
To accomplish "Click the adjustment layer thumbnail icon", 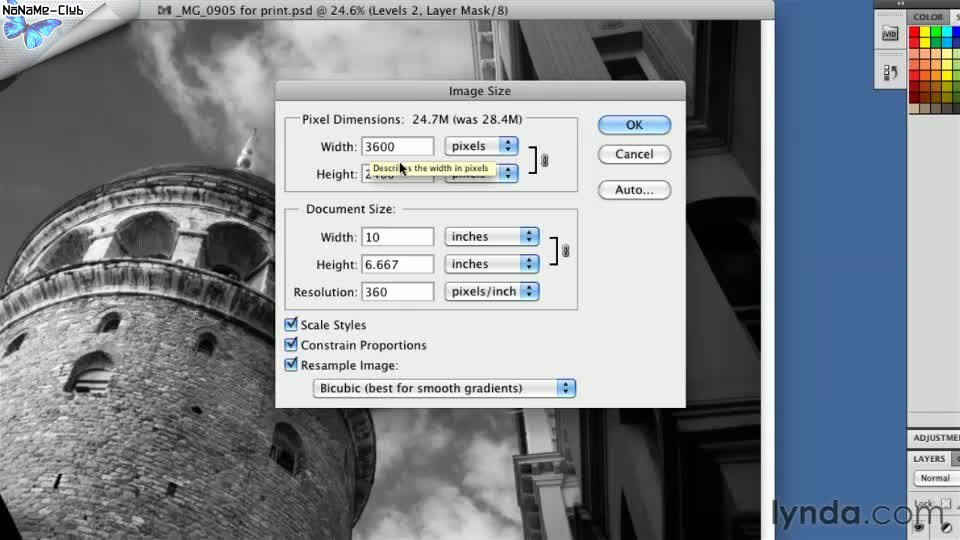I will coord(945,525).
